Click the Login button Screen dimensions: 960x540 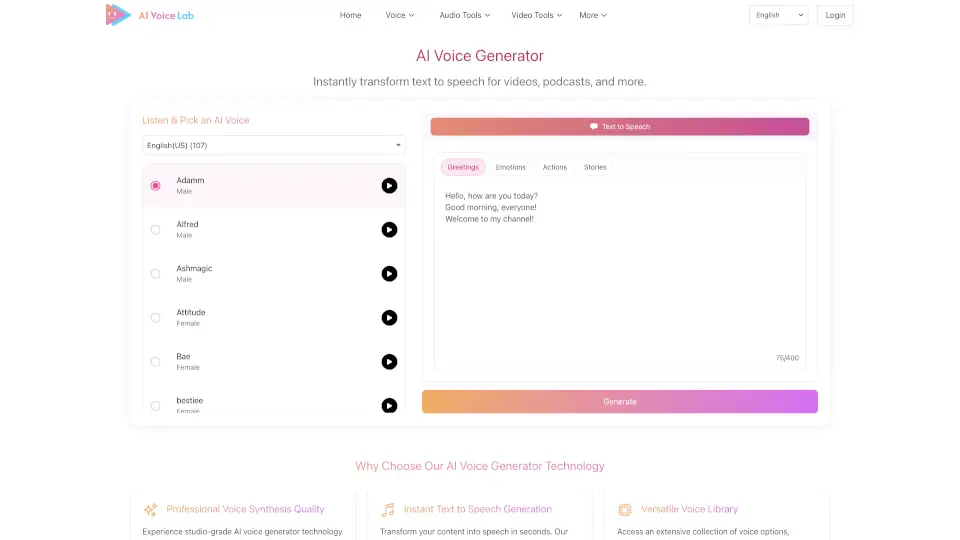point(835,15)
